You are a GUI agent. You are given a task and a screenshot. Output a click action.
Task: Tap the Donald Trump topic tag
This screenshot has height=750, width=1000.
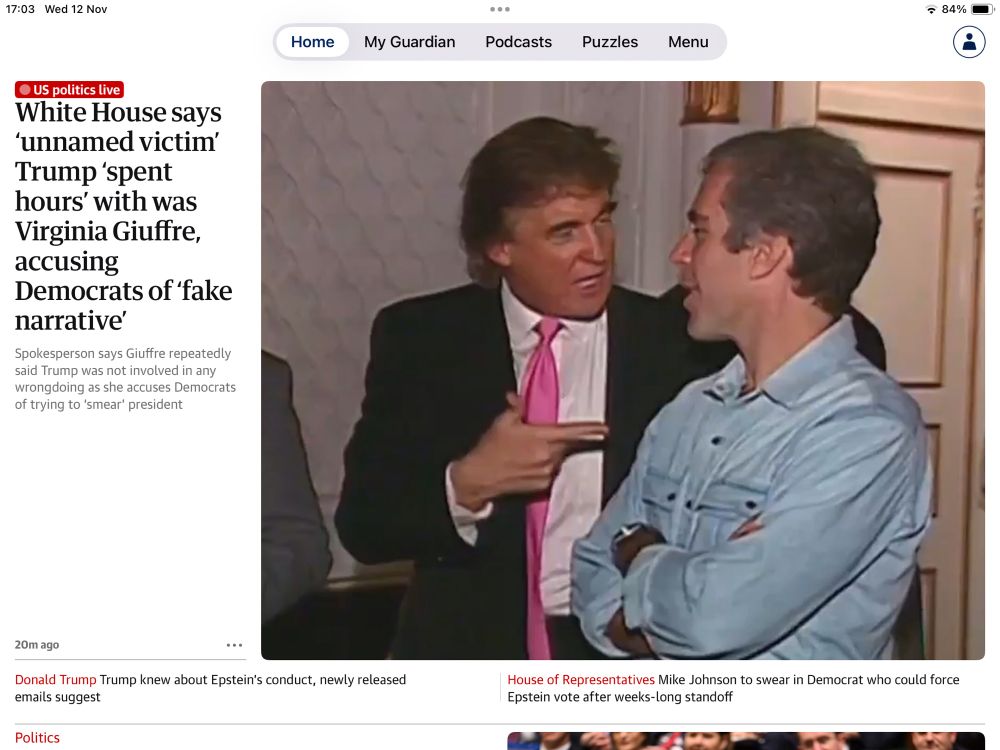click(55, 680)
